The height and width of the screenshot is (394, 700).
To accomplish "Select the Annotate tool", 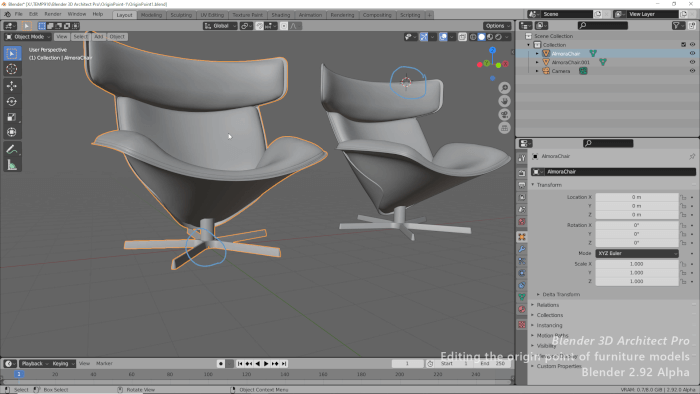I will (x=12, y=149).
